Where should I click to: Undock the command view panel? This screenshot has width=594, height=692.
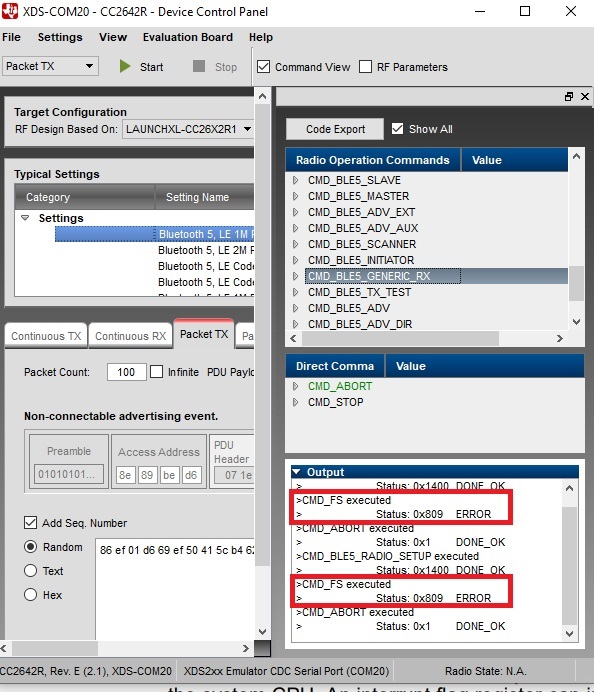coord(569,96)
